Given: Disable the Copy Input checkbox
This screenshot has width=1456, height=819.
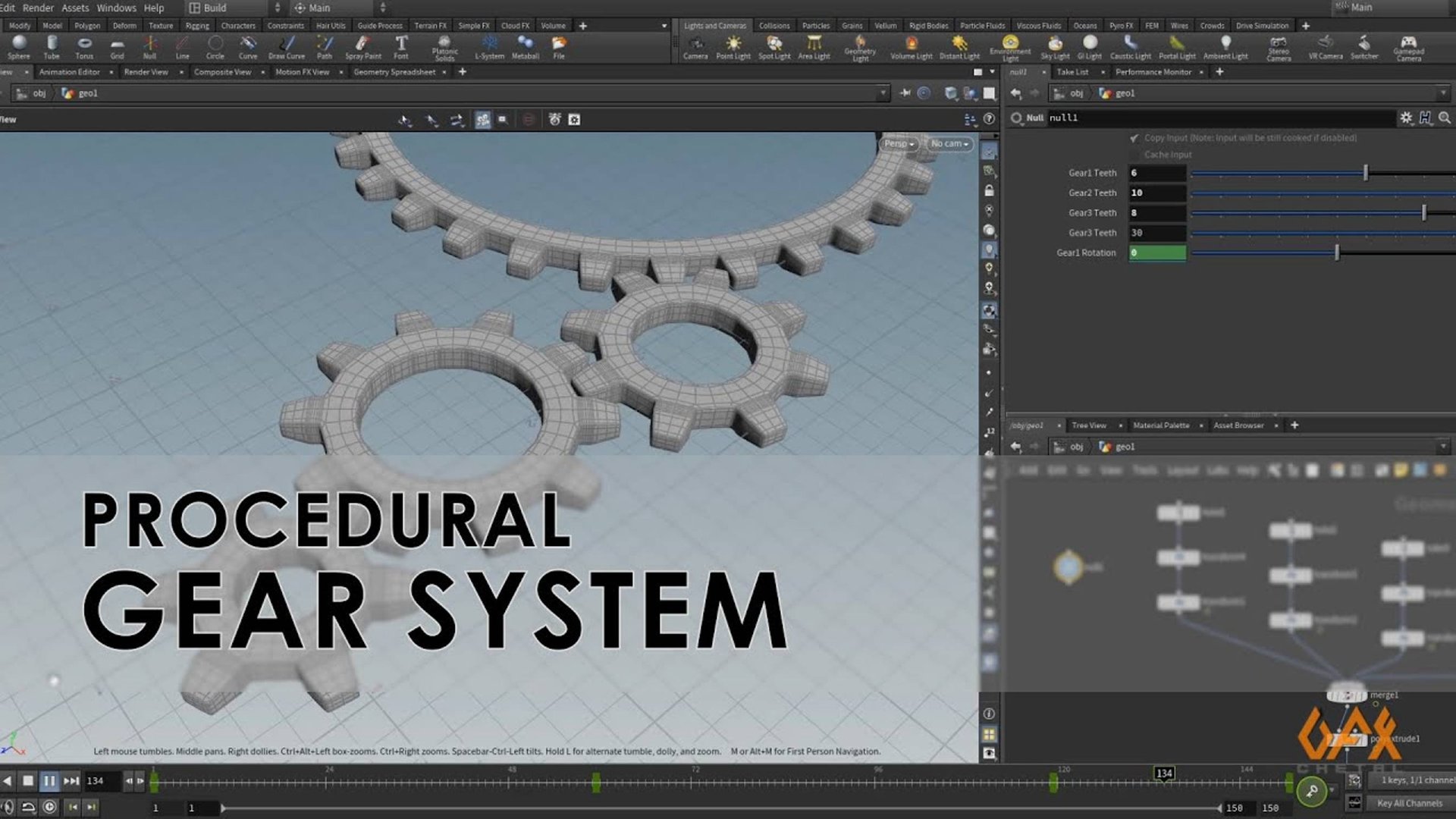Looking at the screenshot, I should click(1134, 138).
